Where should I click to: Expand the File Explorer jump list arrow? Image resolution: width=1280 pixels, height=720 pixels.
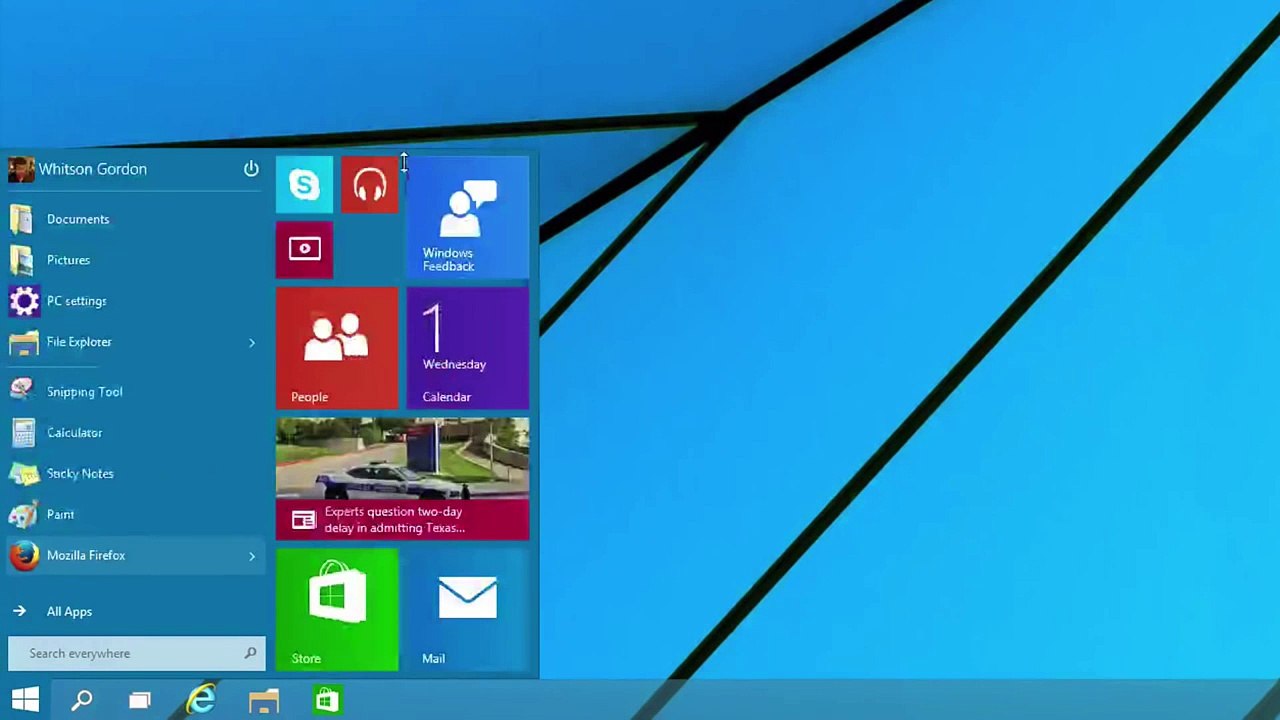click(252, 342)
